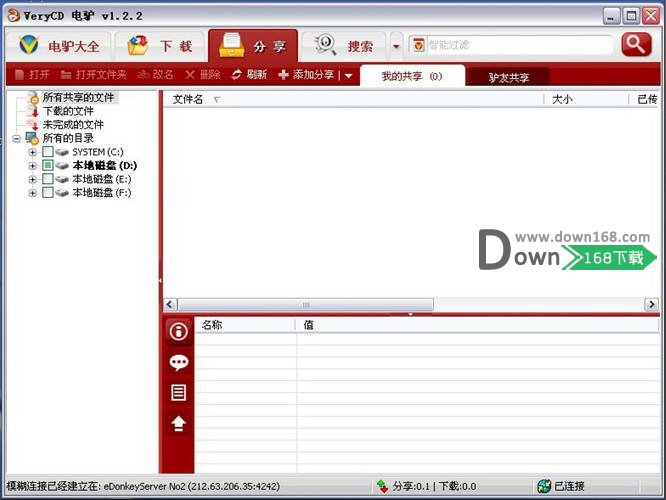666x500 pixels.
Task: Switch to 我的共享 (0) tab
Action: [x=412, y=76]
